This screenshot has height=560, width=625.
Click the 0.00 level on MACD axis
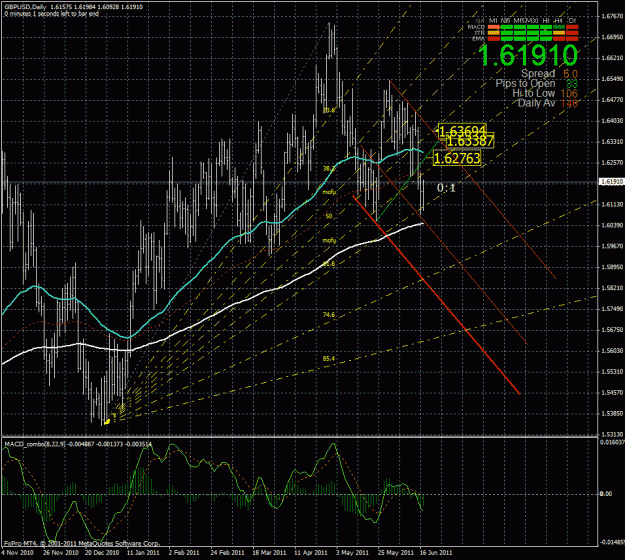pos(606,494)
